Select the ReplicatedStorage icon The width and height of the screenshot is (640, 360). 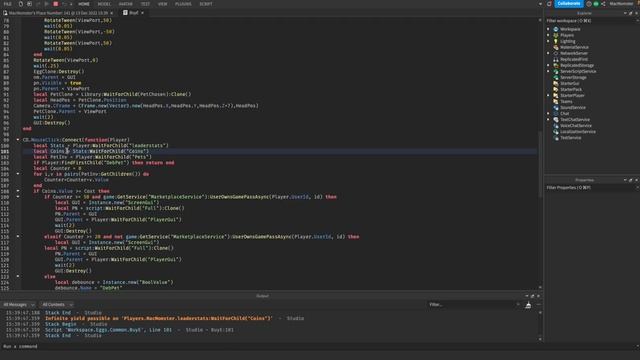tap(556, 65)
